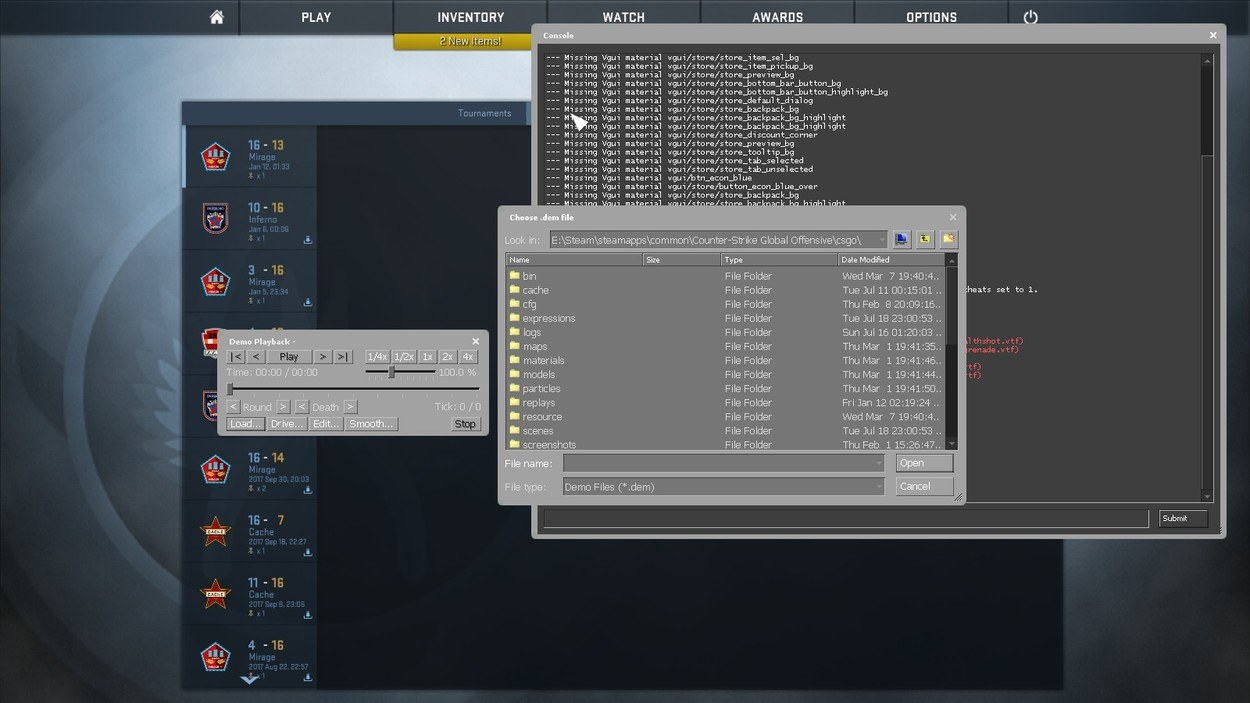
Task: Click Open in file dialog
Action: coord(924,463)
